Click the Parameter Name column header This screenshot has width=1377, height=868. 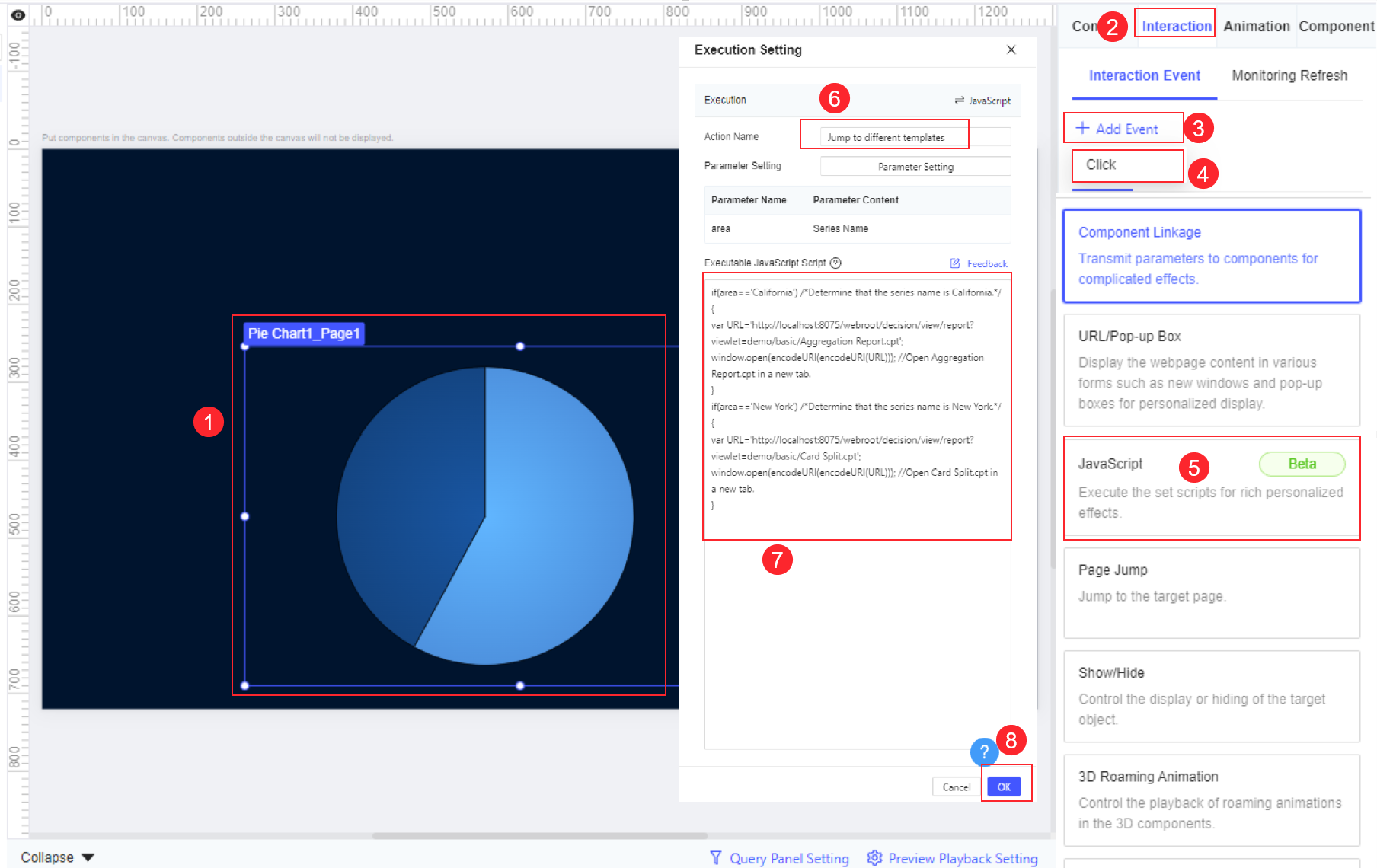[x=749, y=200]
